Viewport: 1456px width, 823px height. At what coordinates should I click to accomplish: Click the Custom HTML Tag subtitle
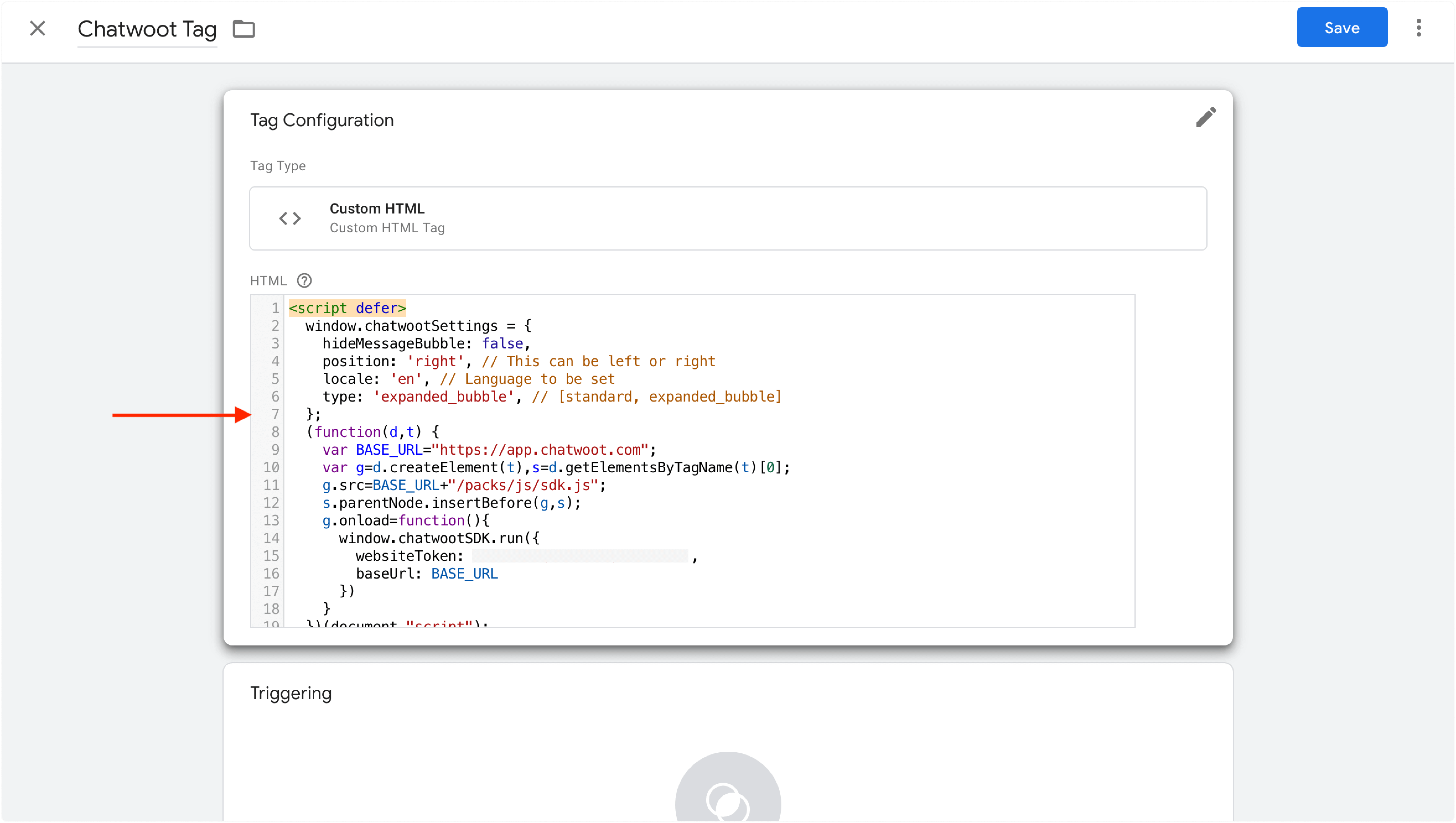click(x=387, y=228)
